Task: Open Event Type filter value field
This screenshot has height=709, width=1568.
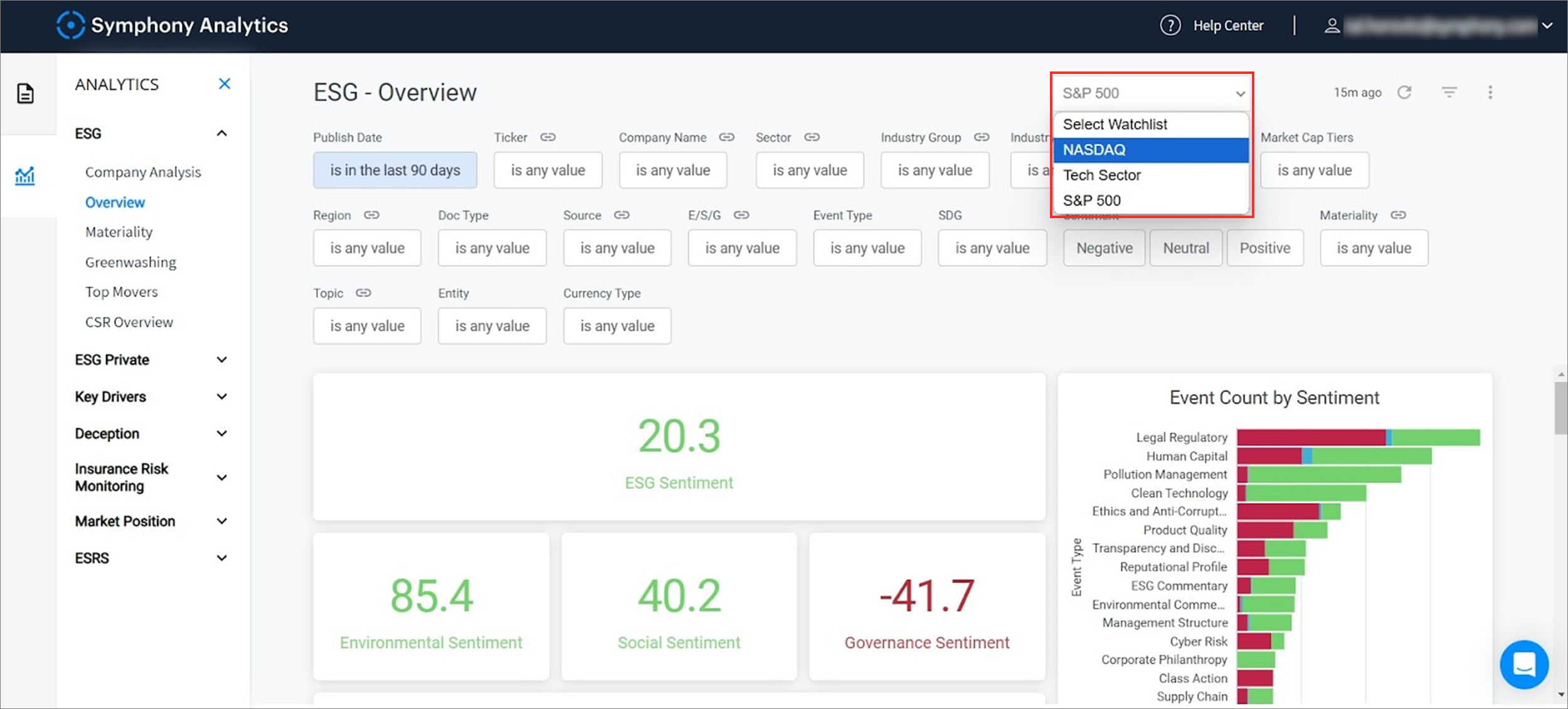Action: pos(867,248)
